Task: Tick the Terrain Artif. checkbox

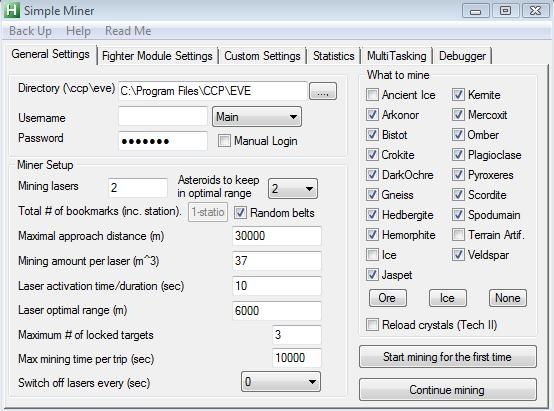Action: point(458,235)
